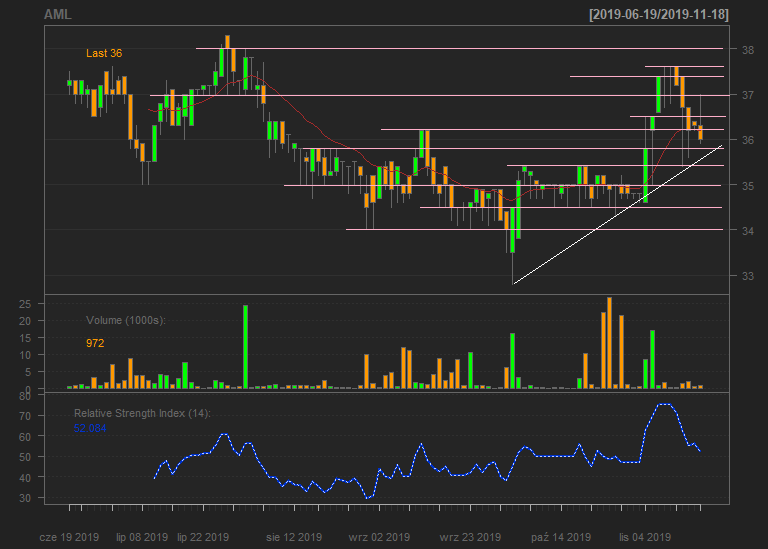Image resolution: width=768 pixels, height=549 pixels.
Task: Click the date label 'lis 04 2019'
Action: click(x=645, y=537)
